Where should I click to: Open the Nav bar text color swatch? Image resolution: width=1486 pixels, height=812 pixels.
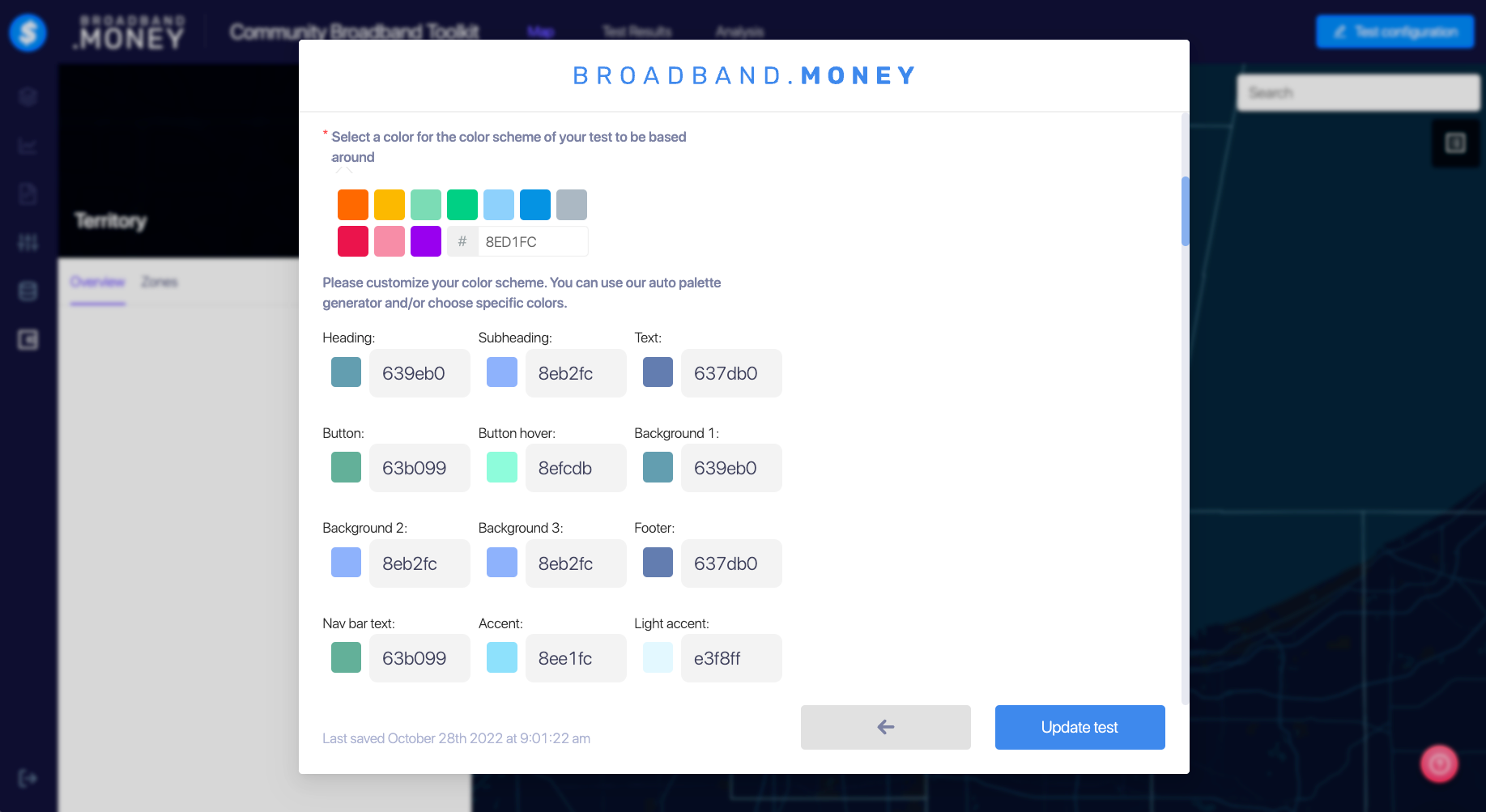pyautogui.click(x=346, y=657)
